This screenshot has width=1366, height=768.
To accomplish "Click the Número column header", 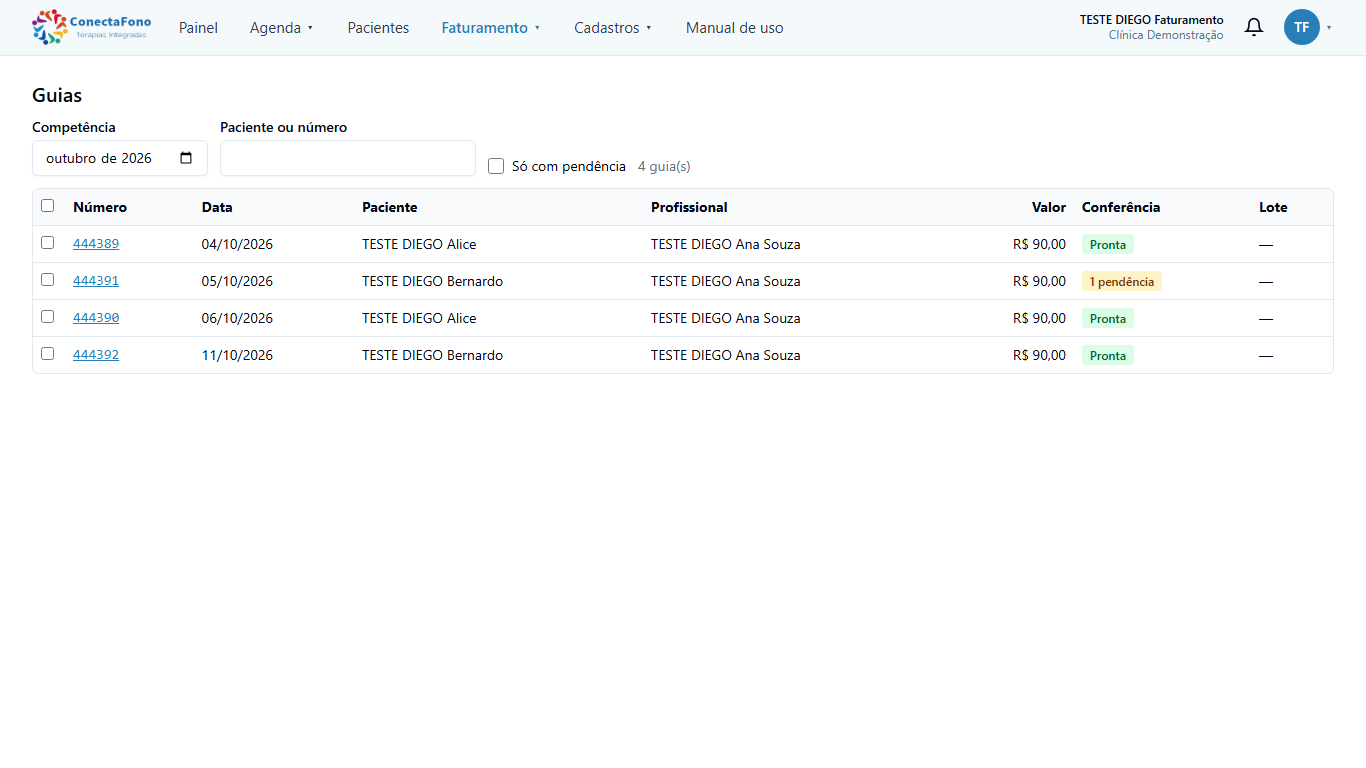I will pyautogui.click(x=100, y=207).
